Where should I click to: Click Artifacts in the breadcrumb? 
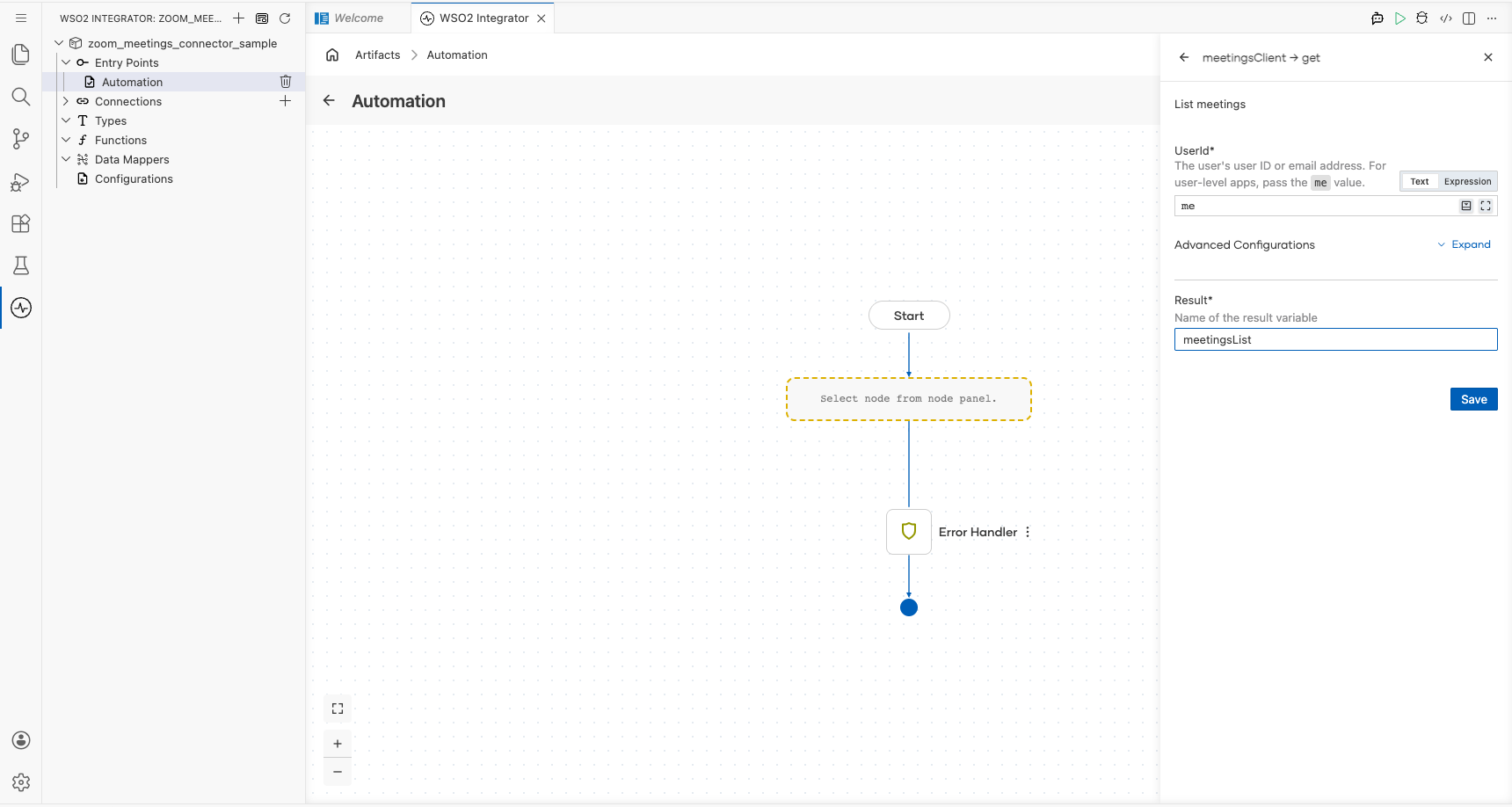(x=378, y=55)
